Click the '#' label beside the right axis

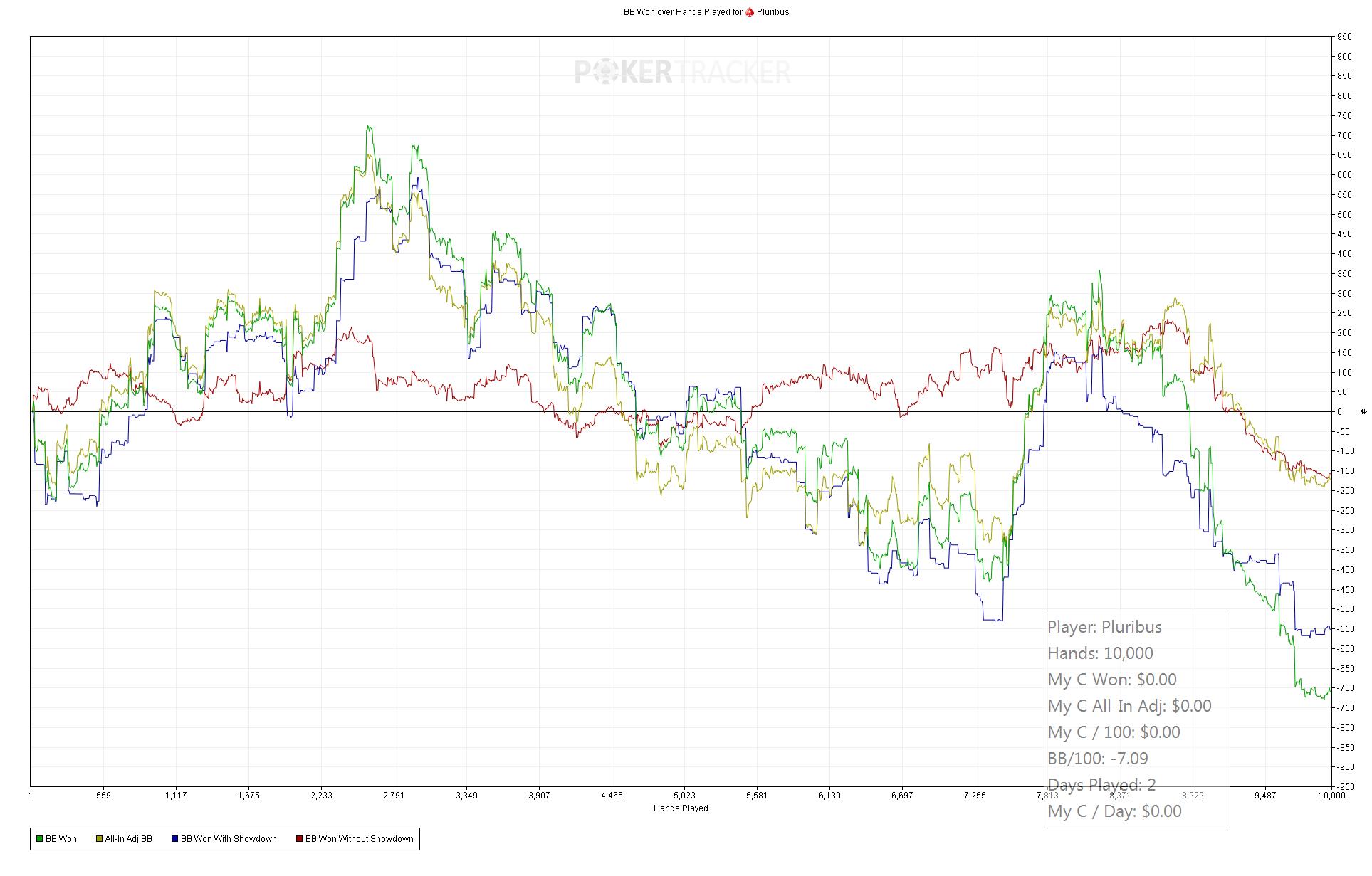[1363, 412]
